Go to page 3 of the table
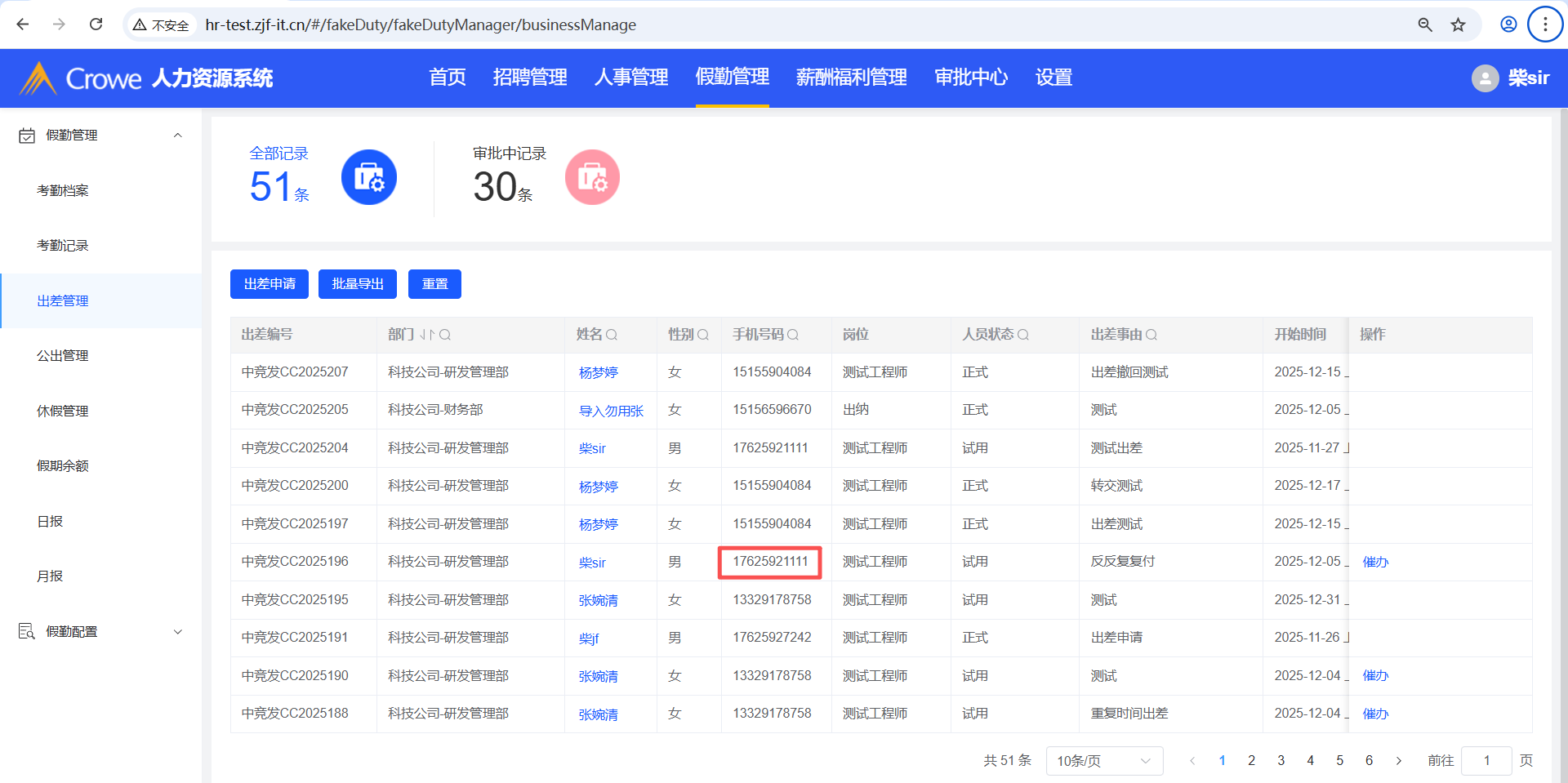Image resolution: width=1568 pixels, height=783 pixels. (1281, 761)
